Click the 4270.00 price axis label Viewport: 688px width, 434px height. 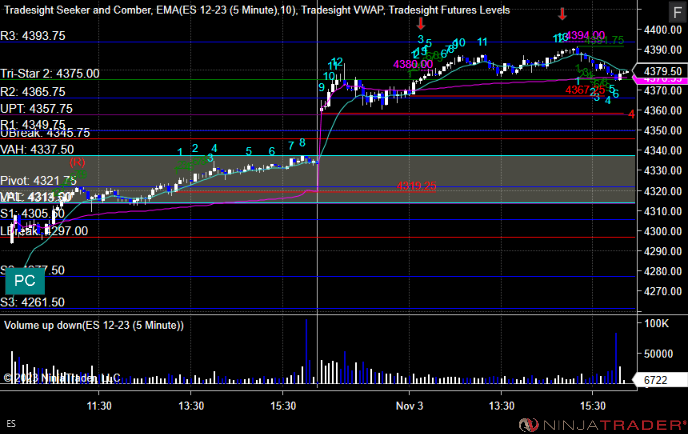click(x=663, y=291)
